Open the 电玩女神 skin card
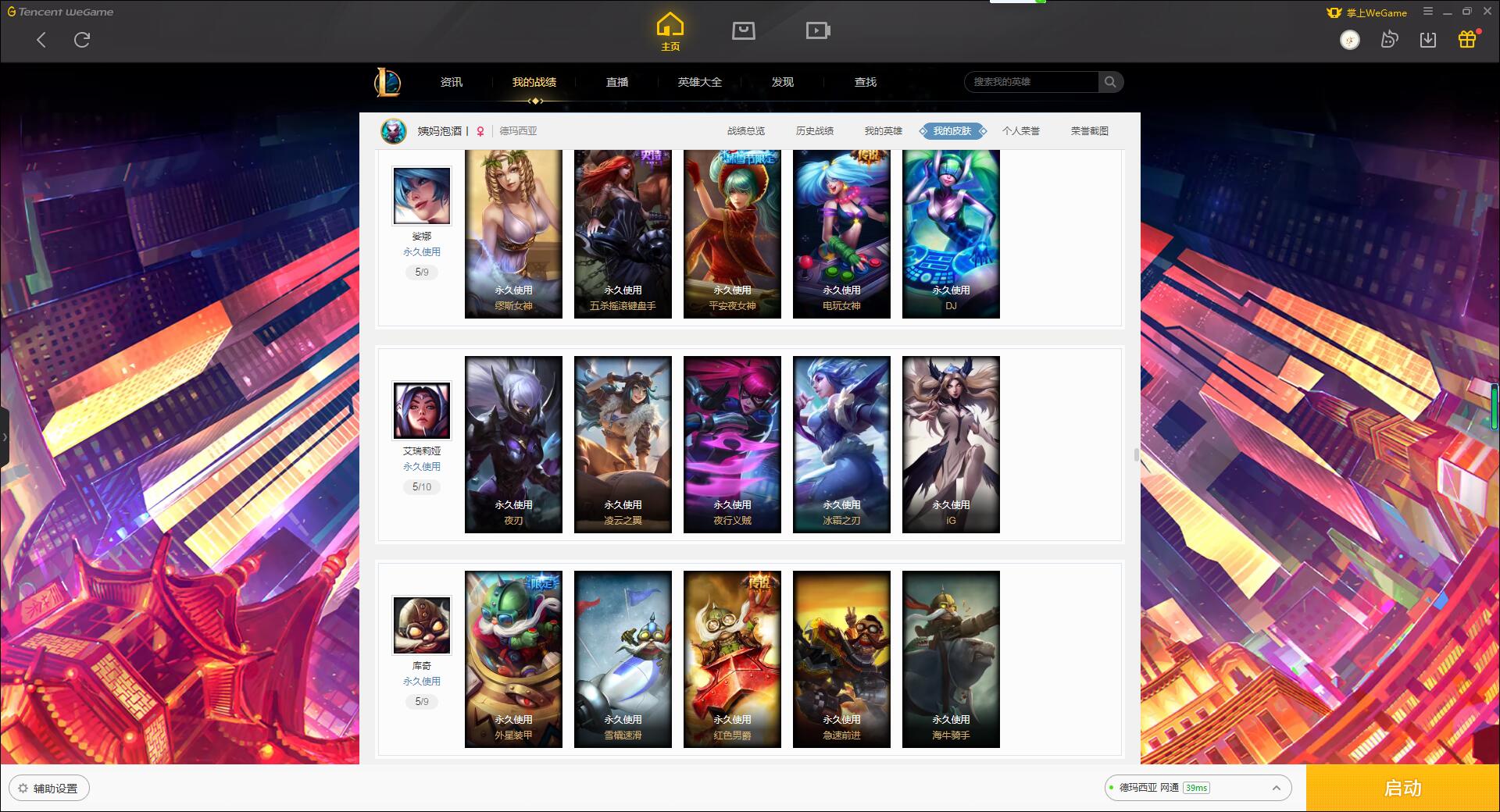 click(x=841, y=233)
